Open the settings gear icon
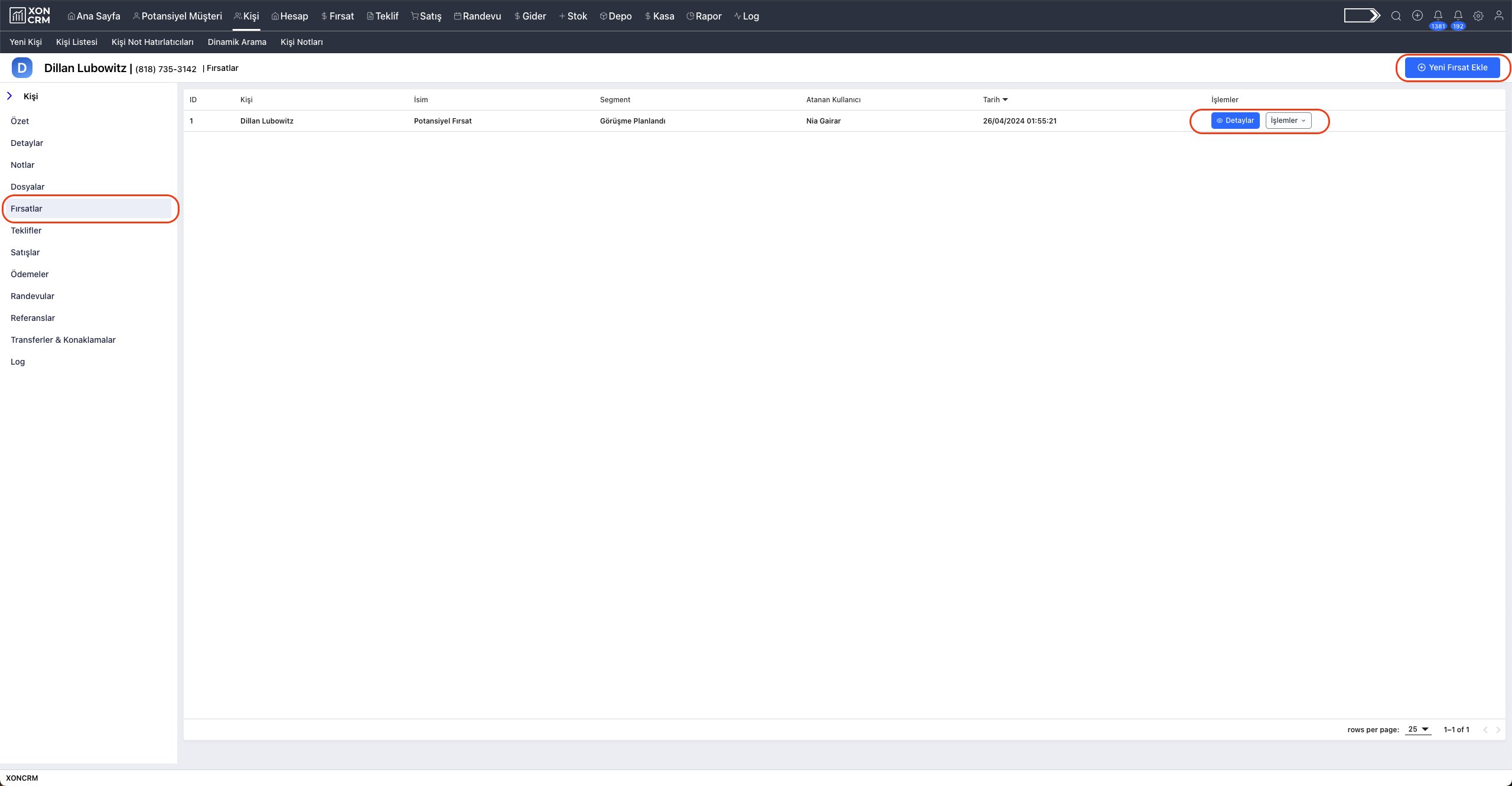The width and height of the screenshot is (1512, 786). point(1478,16)
